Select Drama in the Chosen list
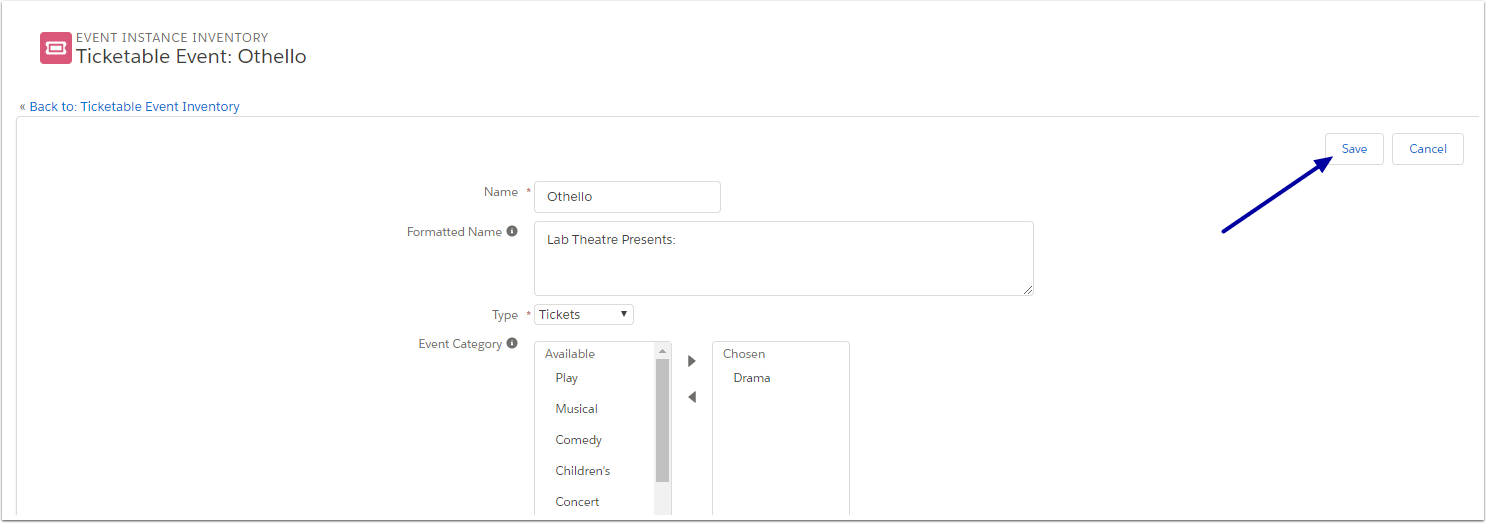Image resolution: width=1486 pixels, height=523 pixels. point(752,378)
